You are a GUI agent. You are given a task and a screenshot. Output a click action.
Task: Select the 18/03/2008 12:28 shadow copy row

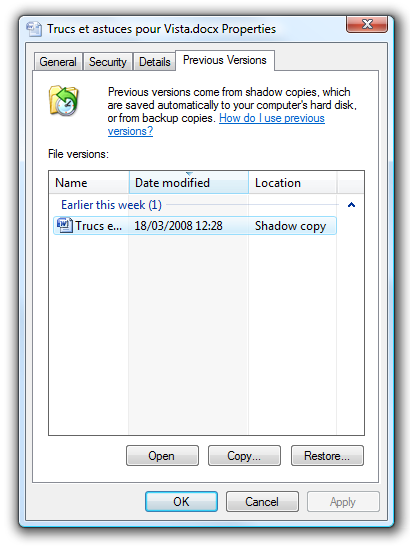pos(195,225)
